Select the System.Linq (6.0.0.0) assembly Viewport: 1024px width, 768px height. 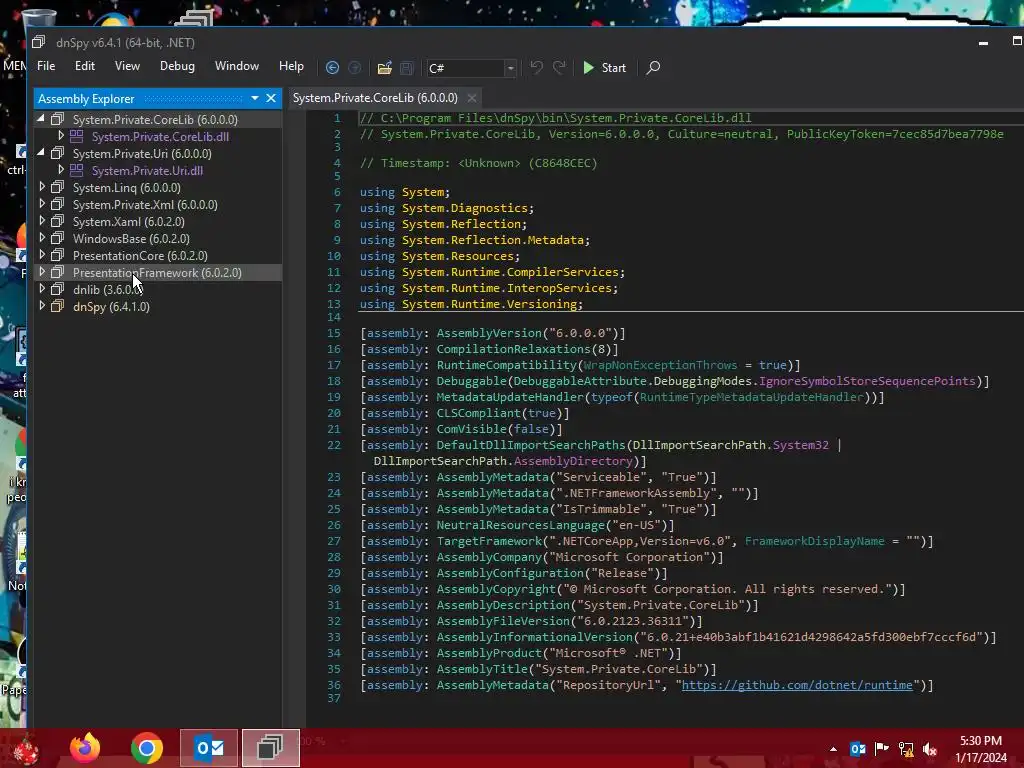126,187
